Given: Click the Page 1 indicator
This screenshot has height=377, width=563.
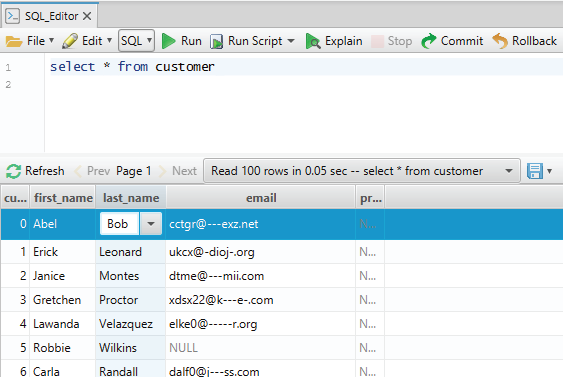Looking at the screenshot, I should coord(134,171).
